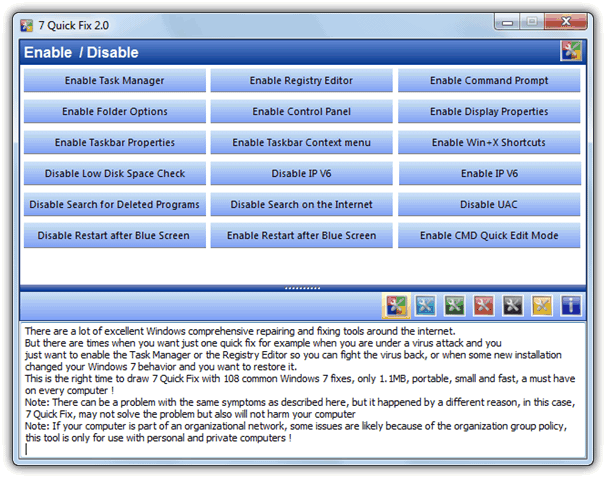Click inside the description text box
The image size is (606, 477).
(x=303, y=390)
